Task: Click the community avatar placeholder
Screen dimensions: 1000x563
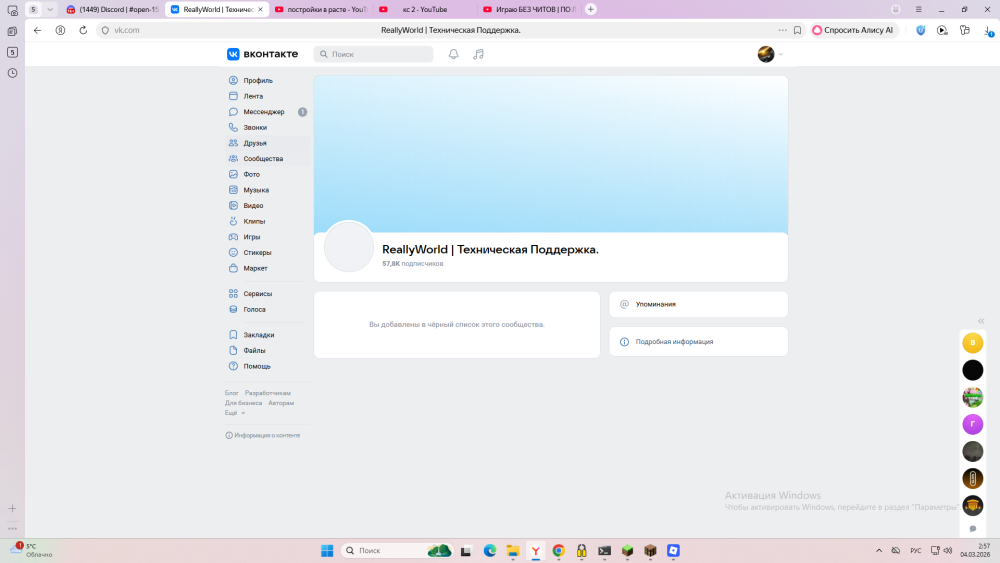Action: [349, 247]
